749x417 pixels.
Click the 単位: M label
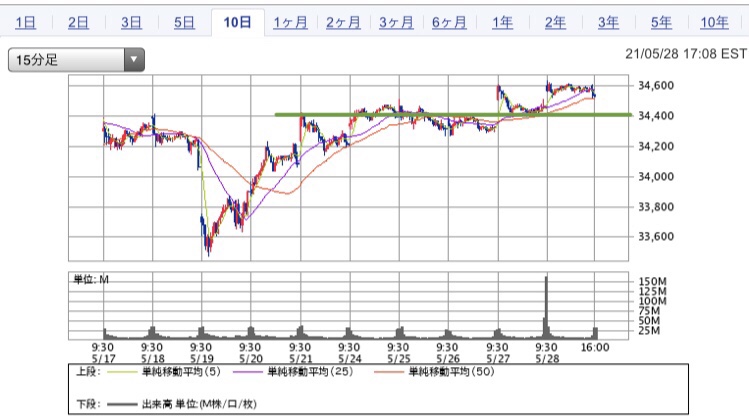point(91,279)
